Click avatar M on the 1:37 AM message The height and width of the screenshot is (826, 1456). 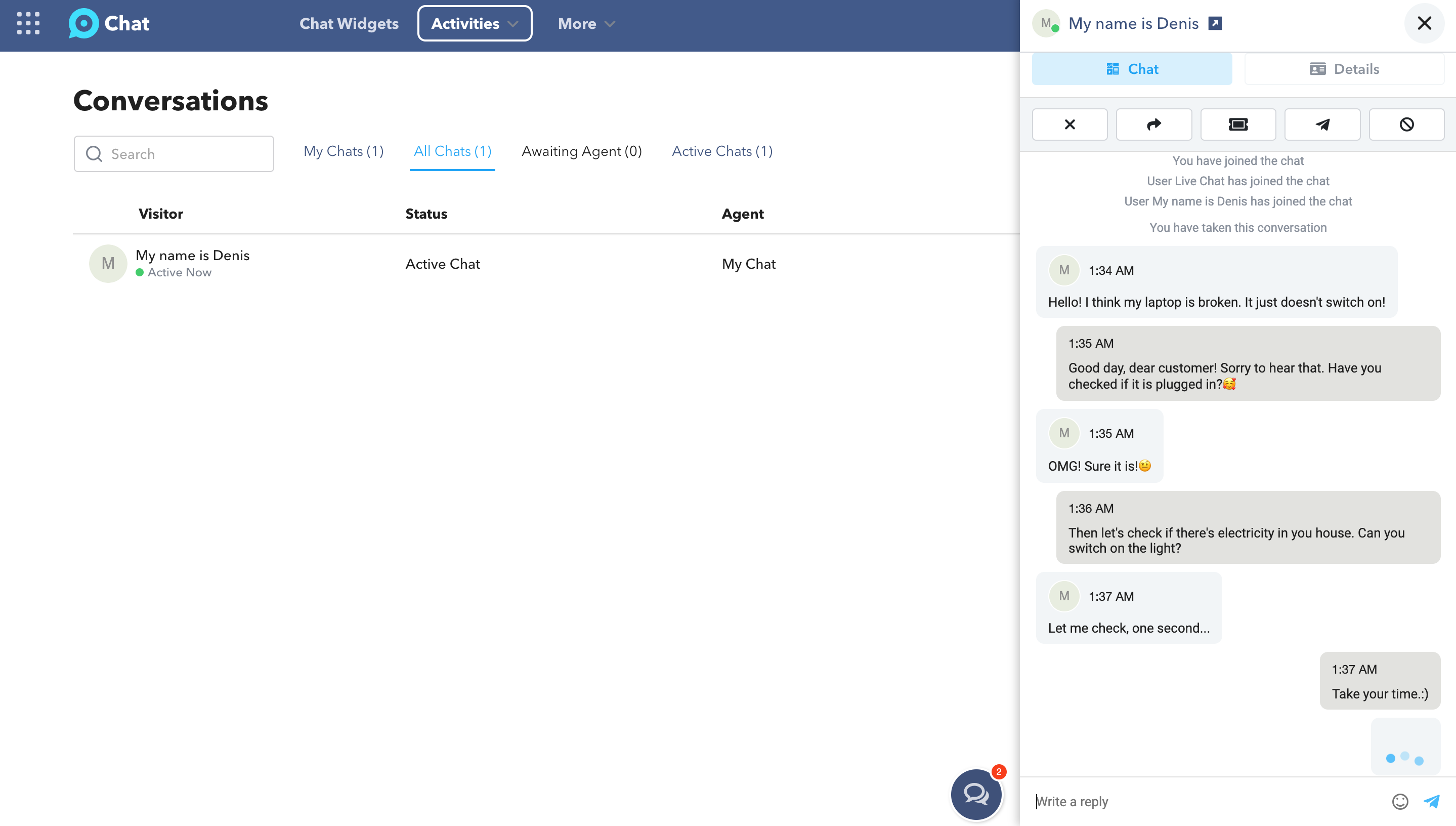click(x=1063, y=596)
